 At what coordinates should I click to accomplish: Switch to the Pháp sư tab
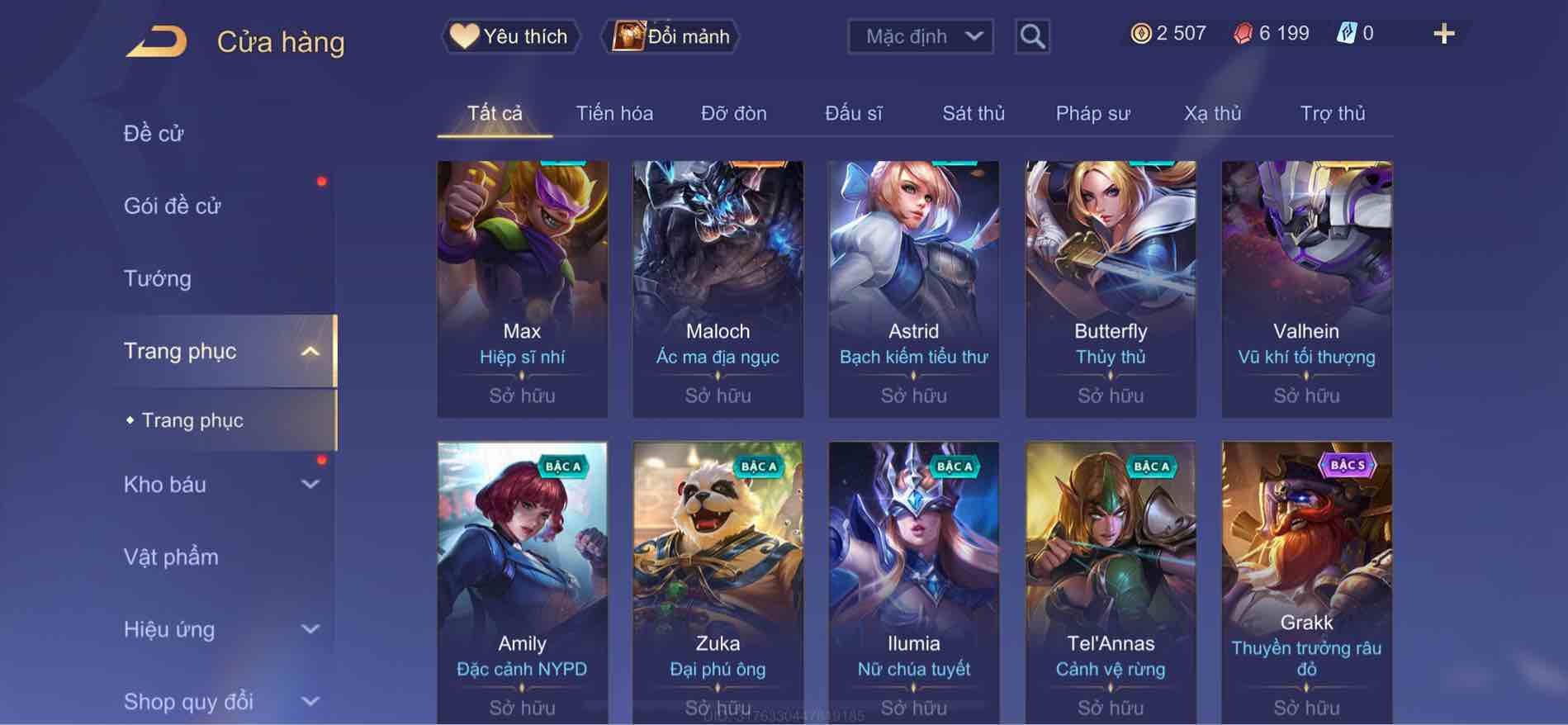coord(1092,113)
